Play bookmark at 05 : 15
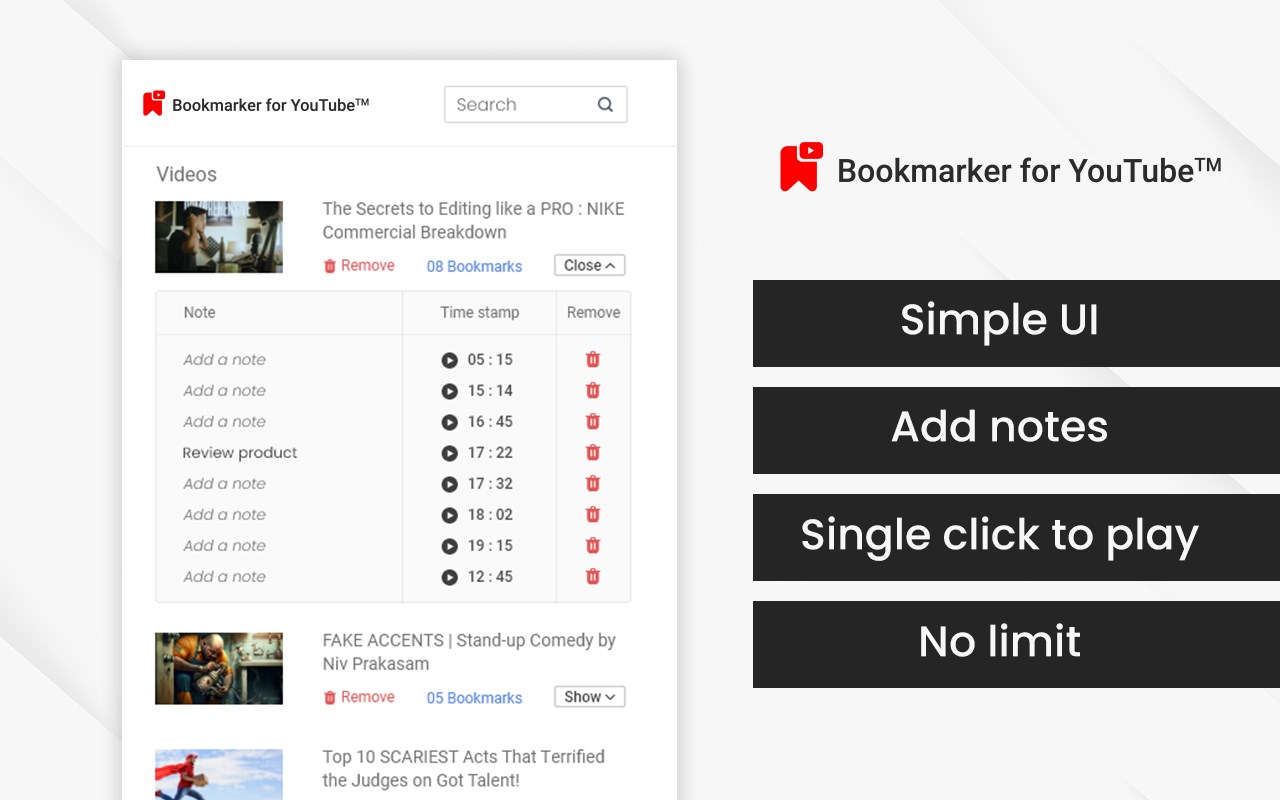The width and height of the screenshot is (1280, 800). click(450, 360)
